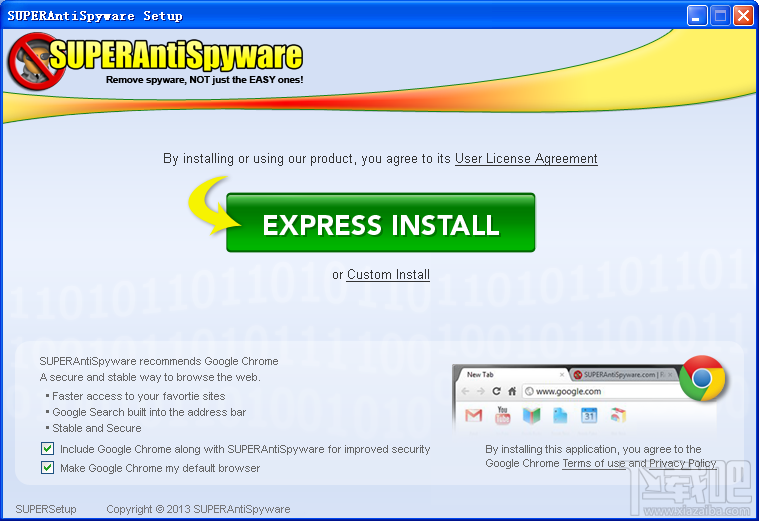Image resolution: width=759 pixels, height=521 pixels.
Task: Click the Chrome browser preview thumbnail
Action: coord(586,399)
